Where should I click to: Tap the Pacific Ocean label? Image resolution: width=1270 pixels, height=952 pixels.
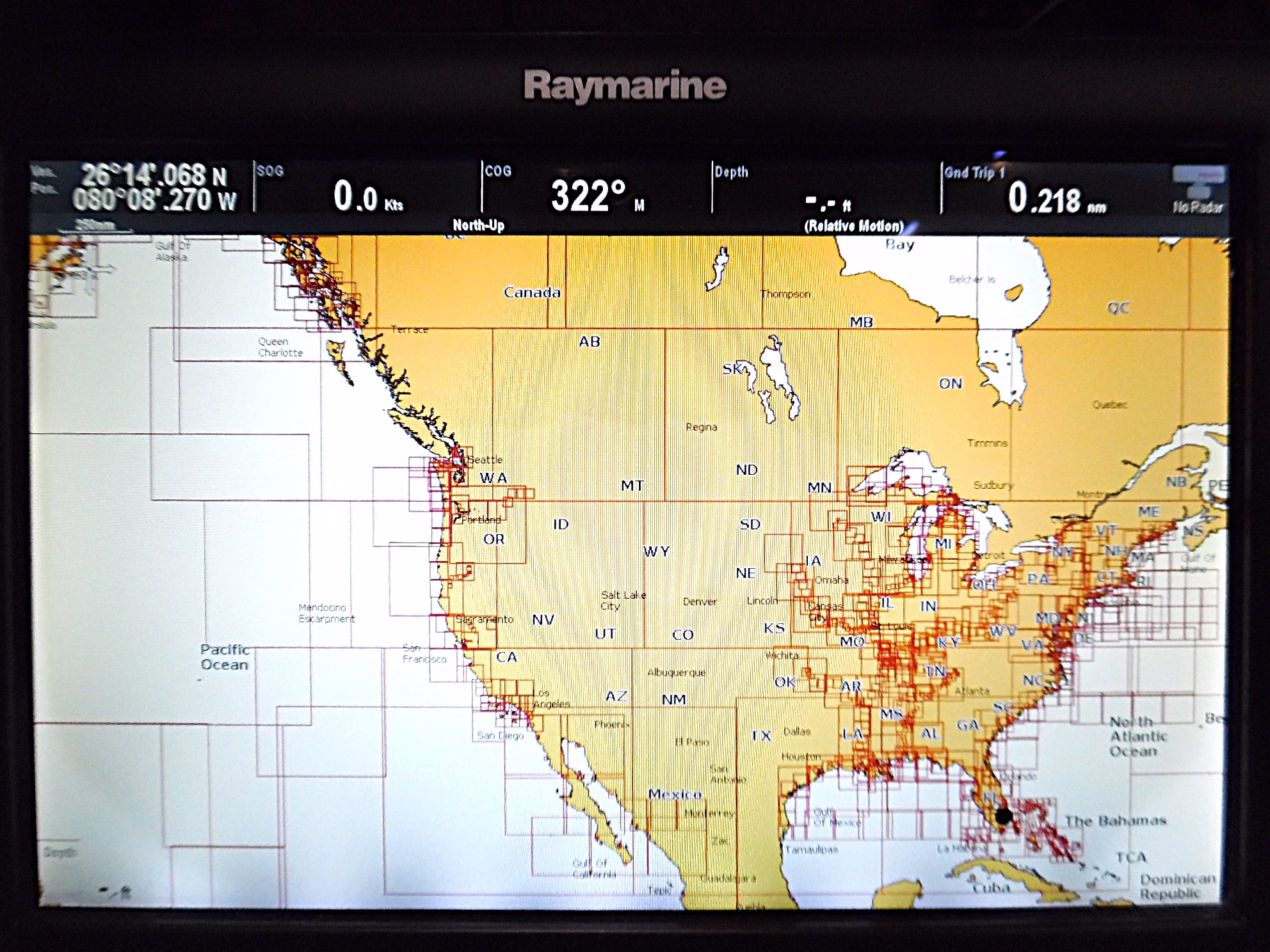[224, 657]
